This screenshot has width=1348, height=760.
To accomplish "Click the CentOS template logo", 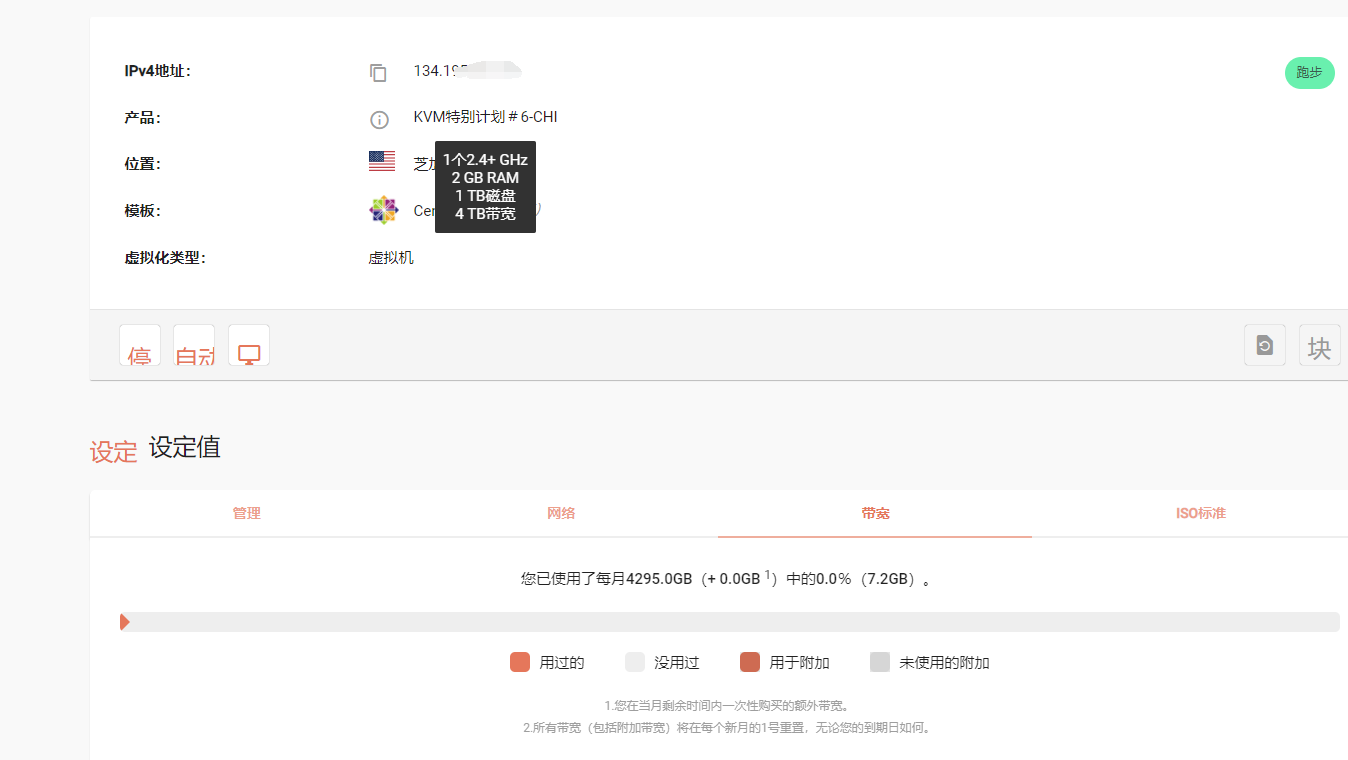I will 383,210.
